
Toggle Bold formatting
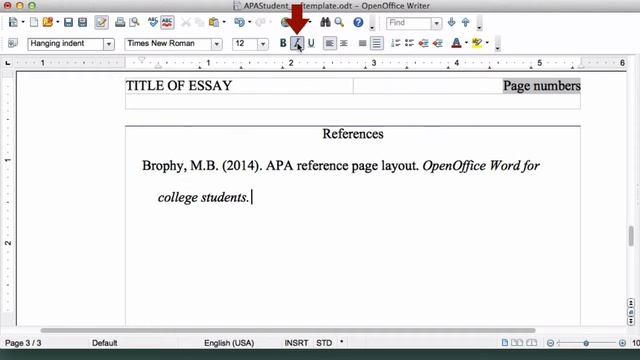(283, 43)
